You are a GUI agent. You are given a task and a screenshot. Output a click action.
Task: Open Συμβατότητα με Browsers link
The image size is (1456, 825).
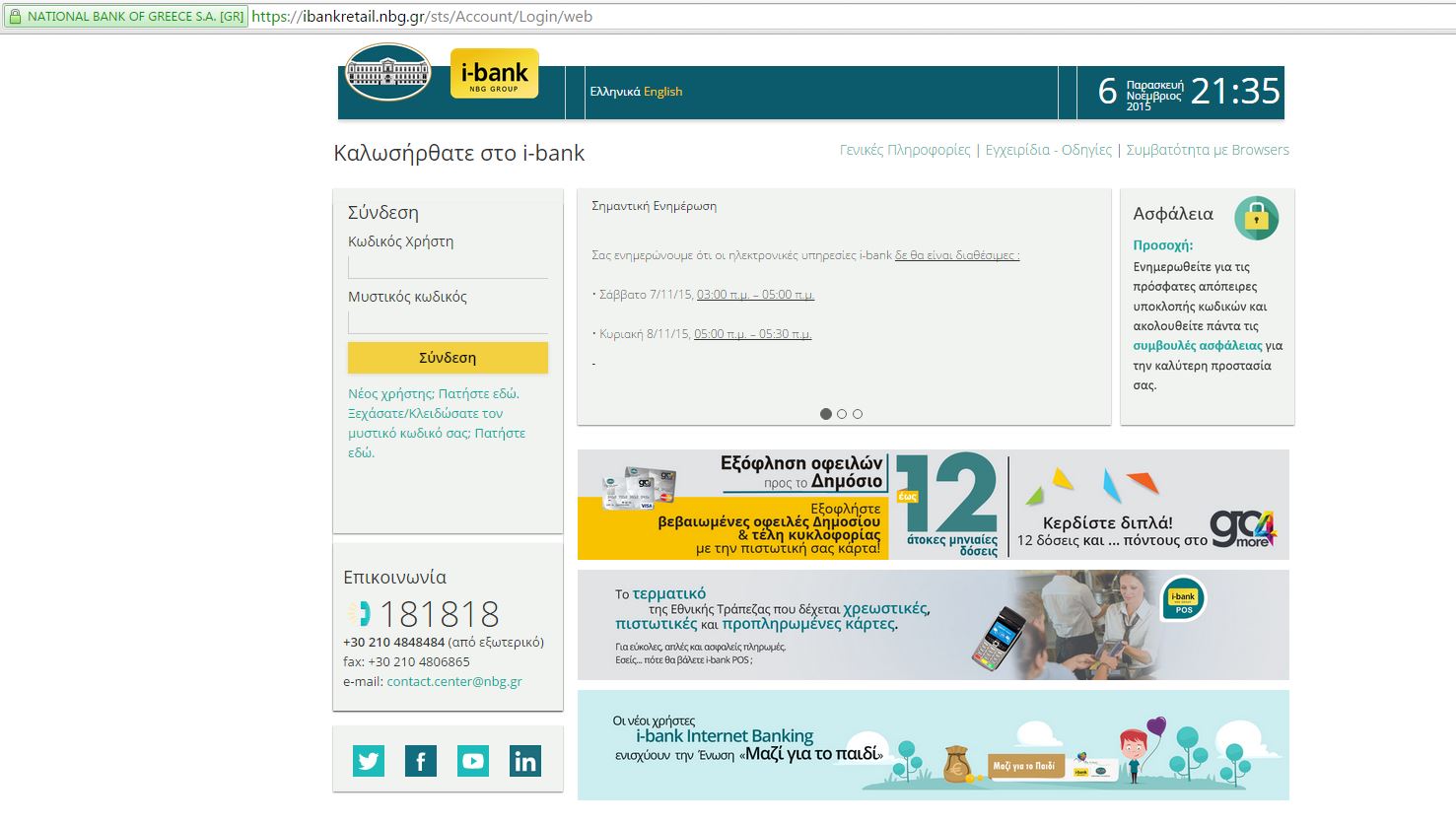point(1208,150)
